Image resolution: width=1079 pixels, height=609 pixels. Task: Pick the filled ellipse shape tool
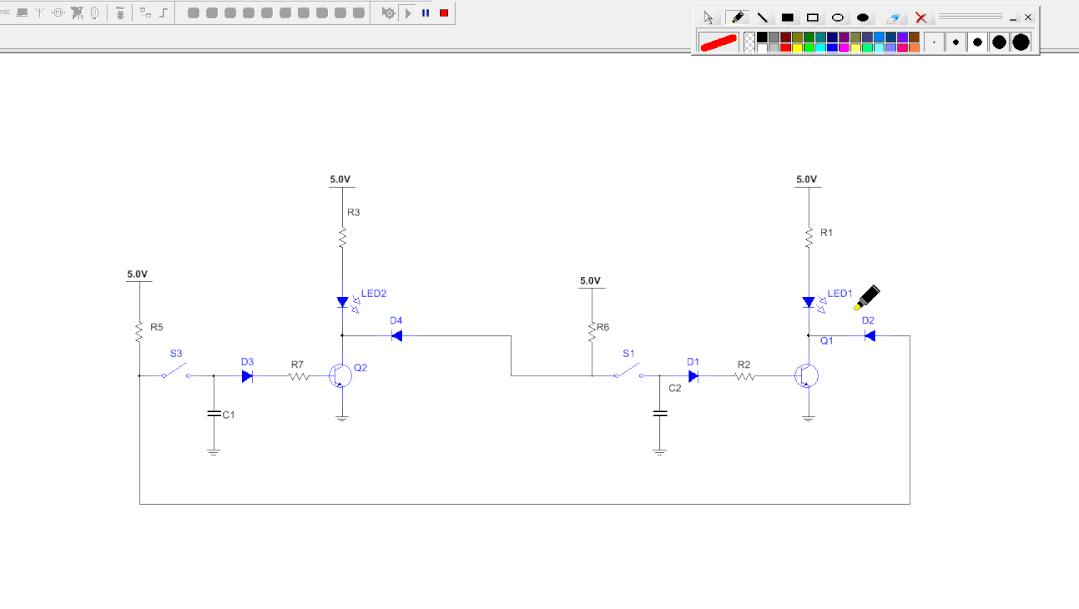click(x=863, y=18)
